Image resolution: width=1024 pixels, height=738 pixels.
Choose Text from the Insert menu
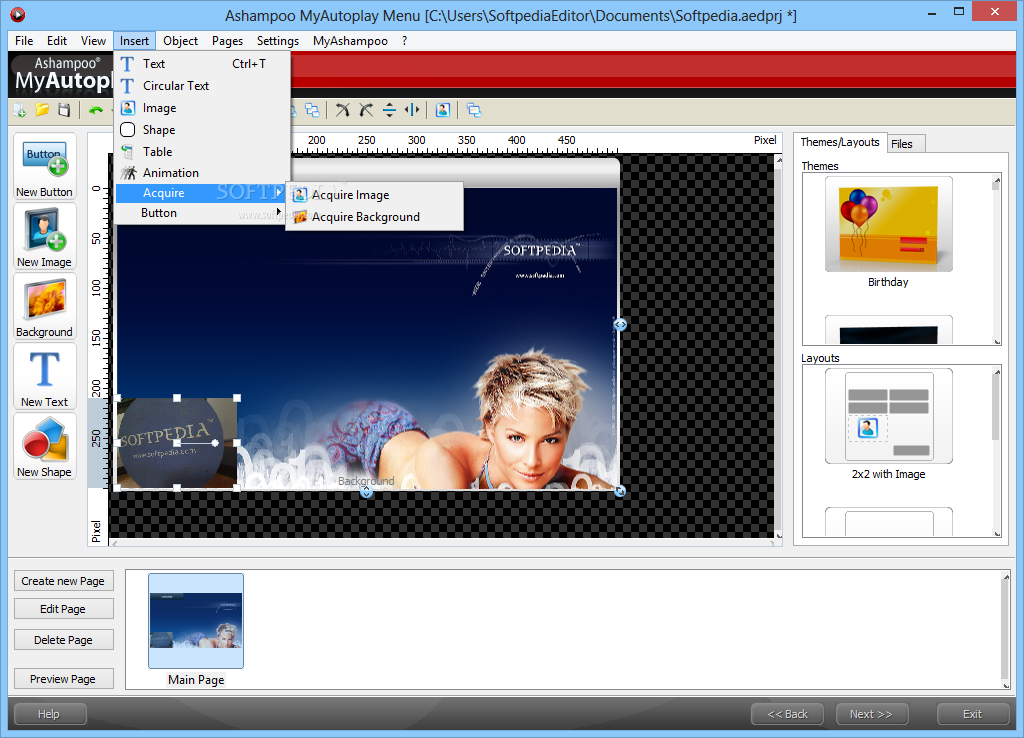[202, 64]
